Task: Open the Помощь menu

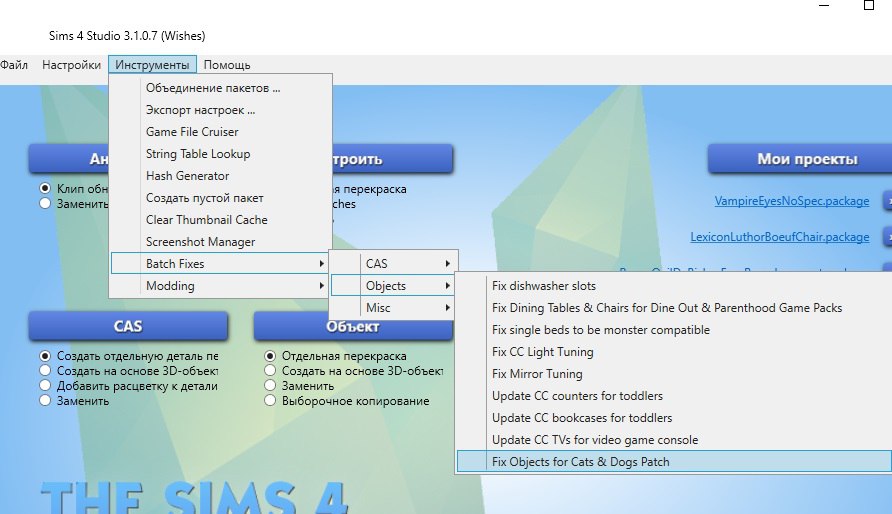Action: pos(227,65)
